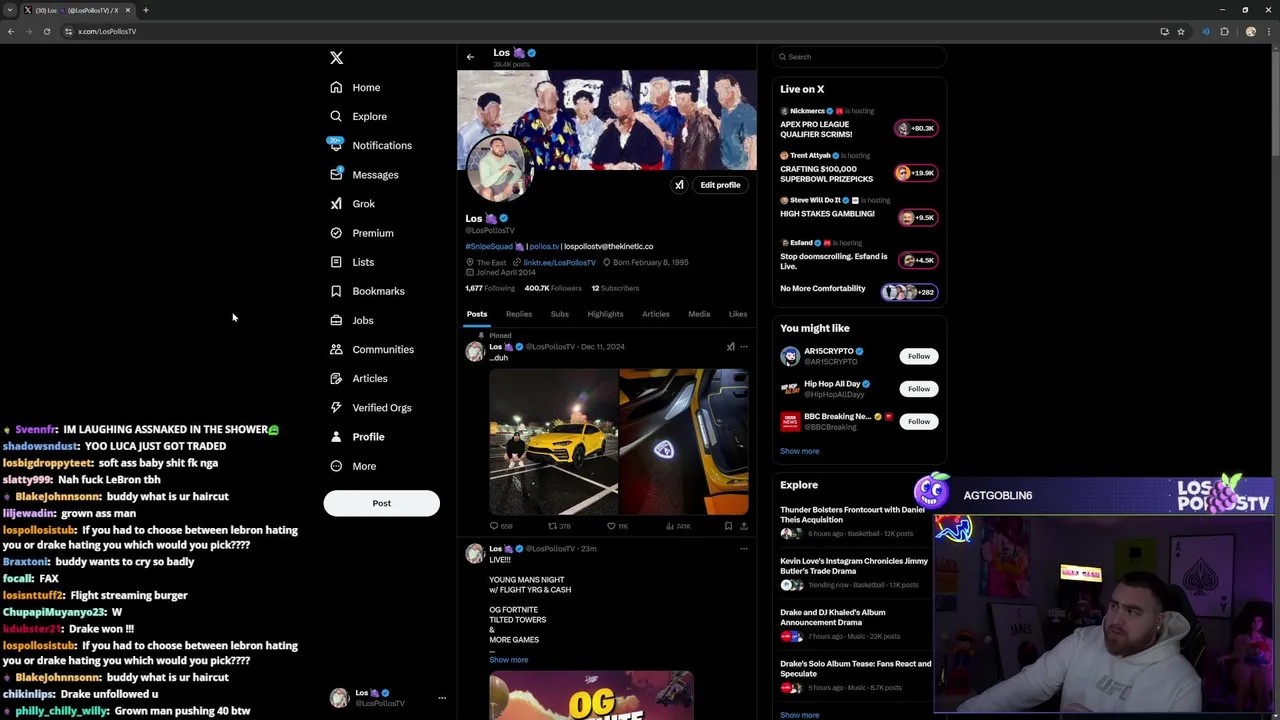Expand LIVE!!! post with Show more
The width and height of the screenshot is (1280, 720).
(x=508, y=660)
